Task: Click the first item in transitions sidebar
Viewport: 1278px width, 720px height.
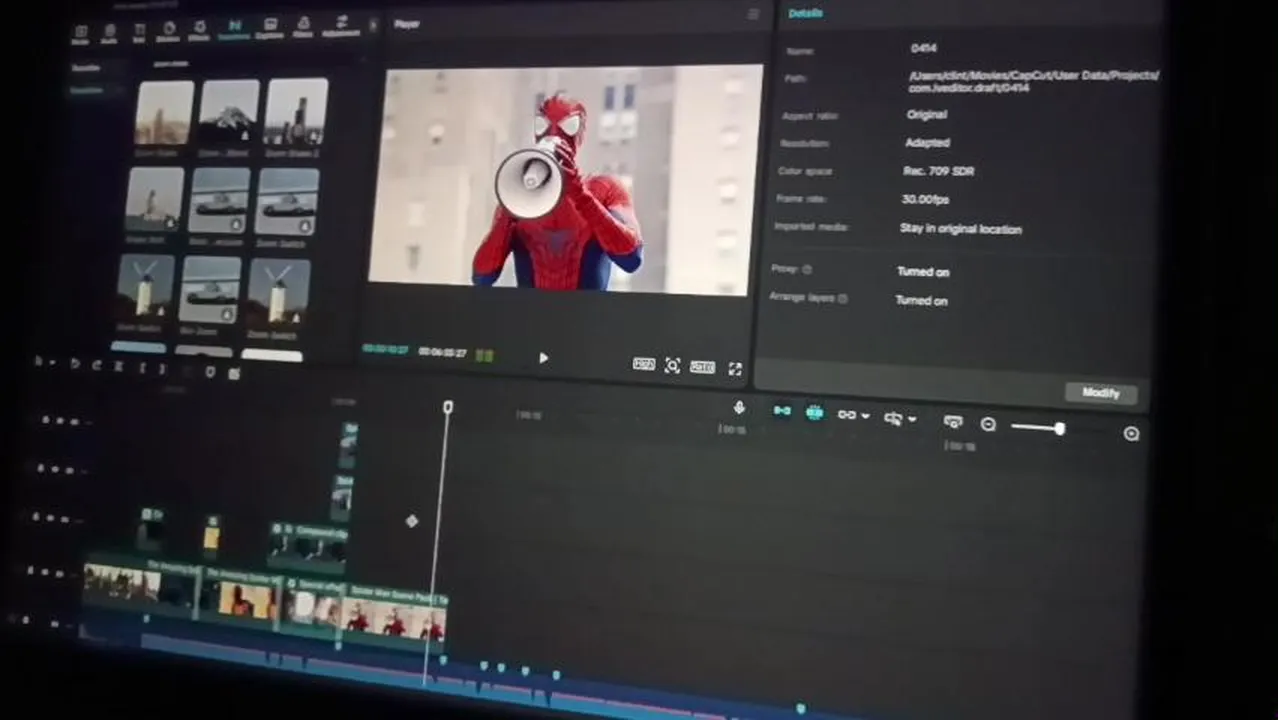Action: [86, 68]
